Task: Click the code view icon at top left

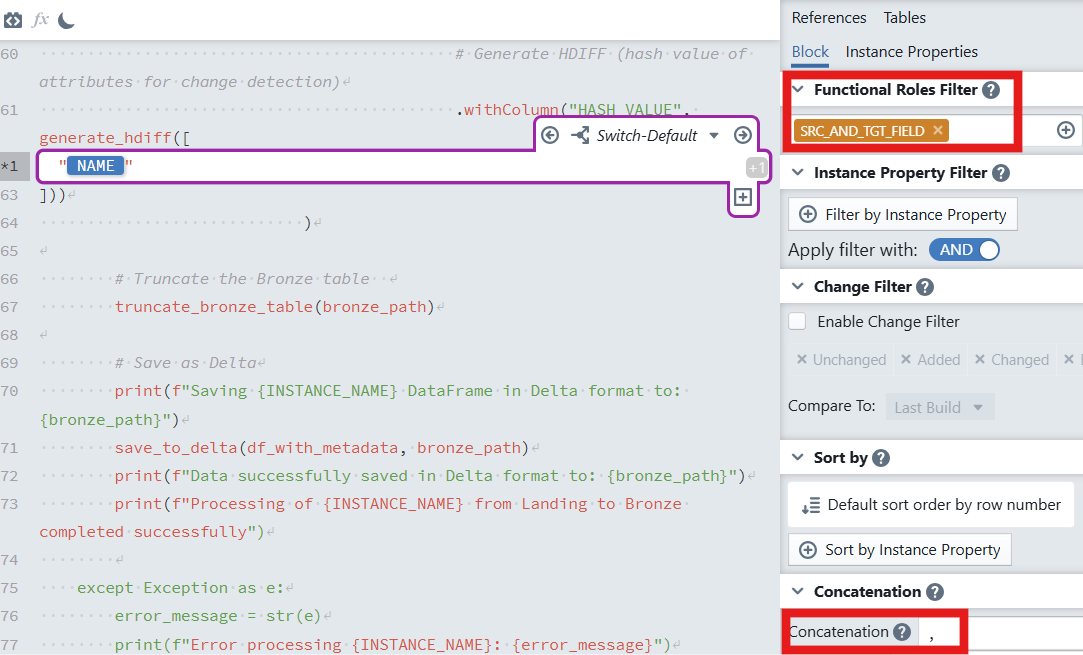Action: 13,20
